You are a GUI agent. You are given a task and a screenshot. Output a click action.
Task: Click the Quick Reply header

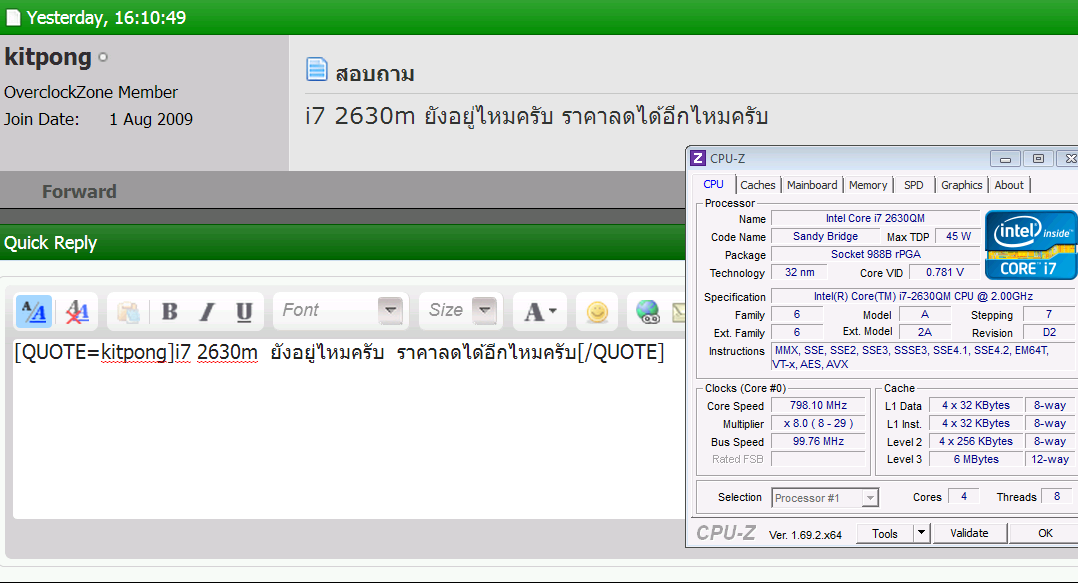[x=50, y=243]
